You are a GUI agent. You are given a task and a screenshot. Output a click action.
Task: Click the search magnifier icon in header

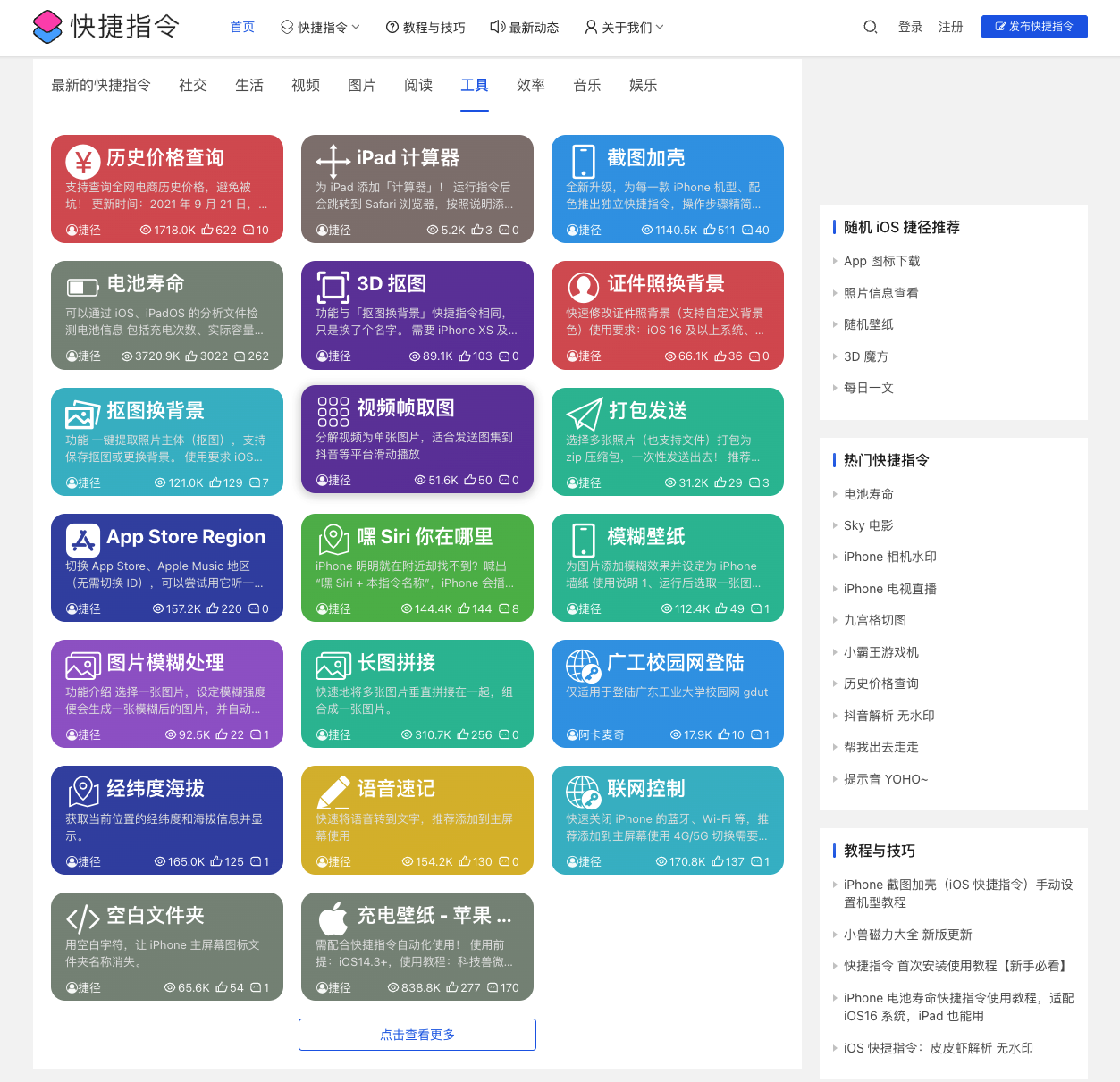(870, 27)
